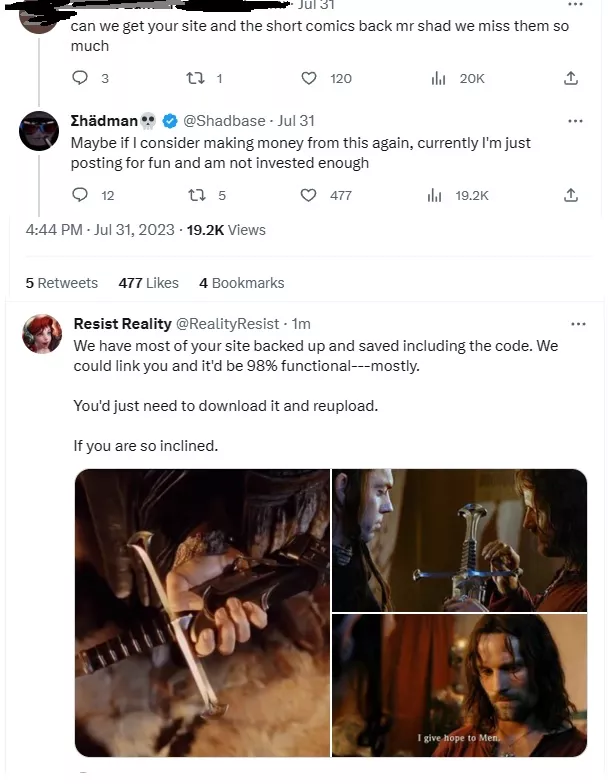View analytics showing 19.2K views
This screenshot has height=784, width=608.
436,195
